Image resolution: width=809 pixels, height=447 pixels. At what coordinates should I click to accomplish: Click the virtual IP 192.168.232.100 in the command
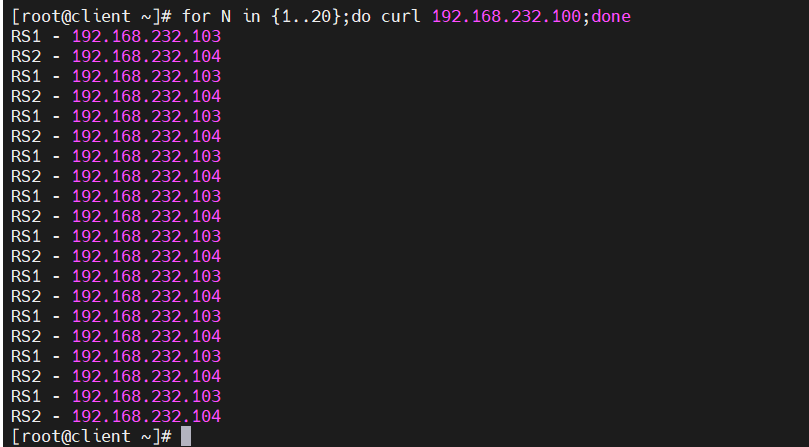point(507,17)
